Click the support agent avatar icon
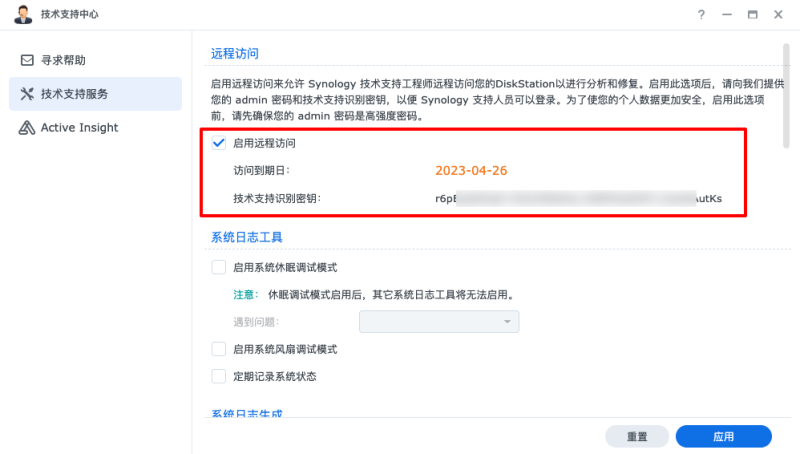 coord(23,14)
